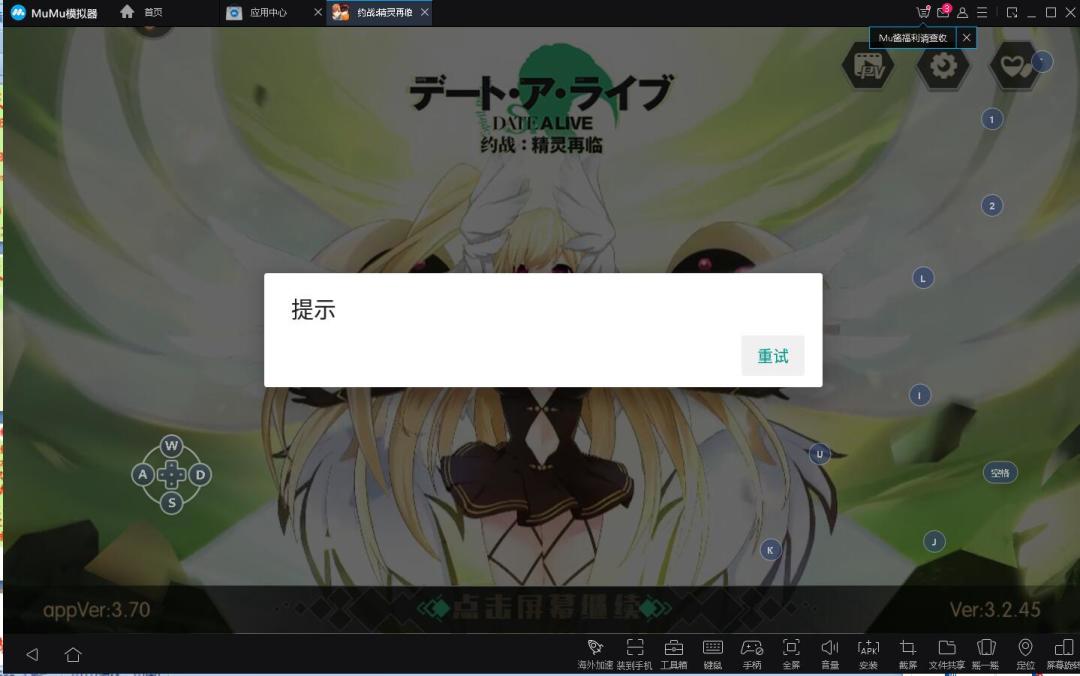
Task: Open 定位 location tool
Action: [1025, 654]
